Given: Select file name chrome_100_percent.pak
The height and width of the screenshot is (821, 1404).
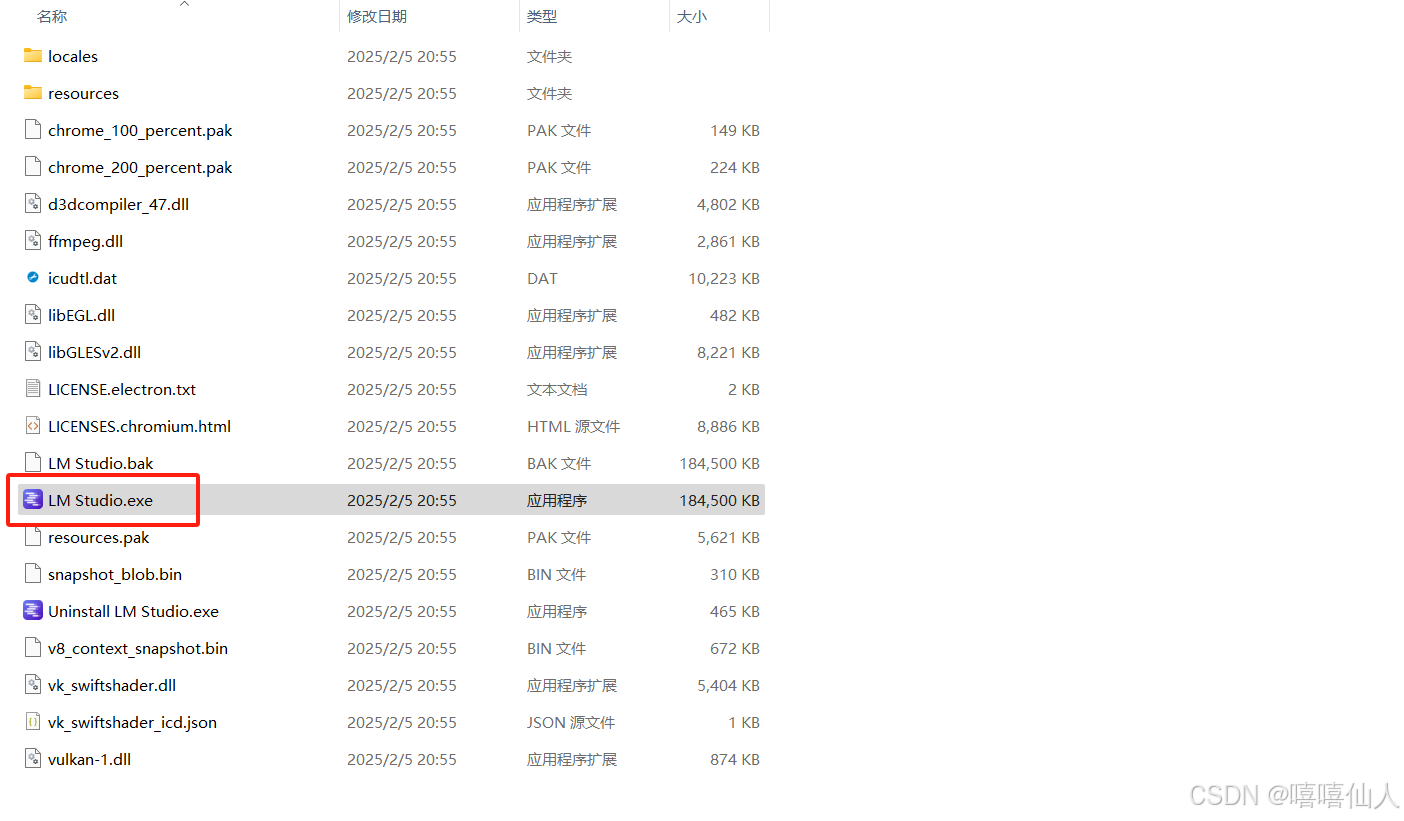Looking at the screenshot, I should (140, 131).
